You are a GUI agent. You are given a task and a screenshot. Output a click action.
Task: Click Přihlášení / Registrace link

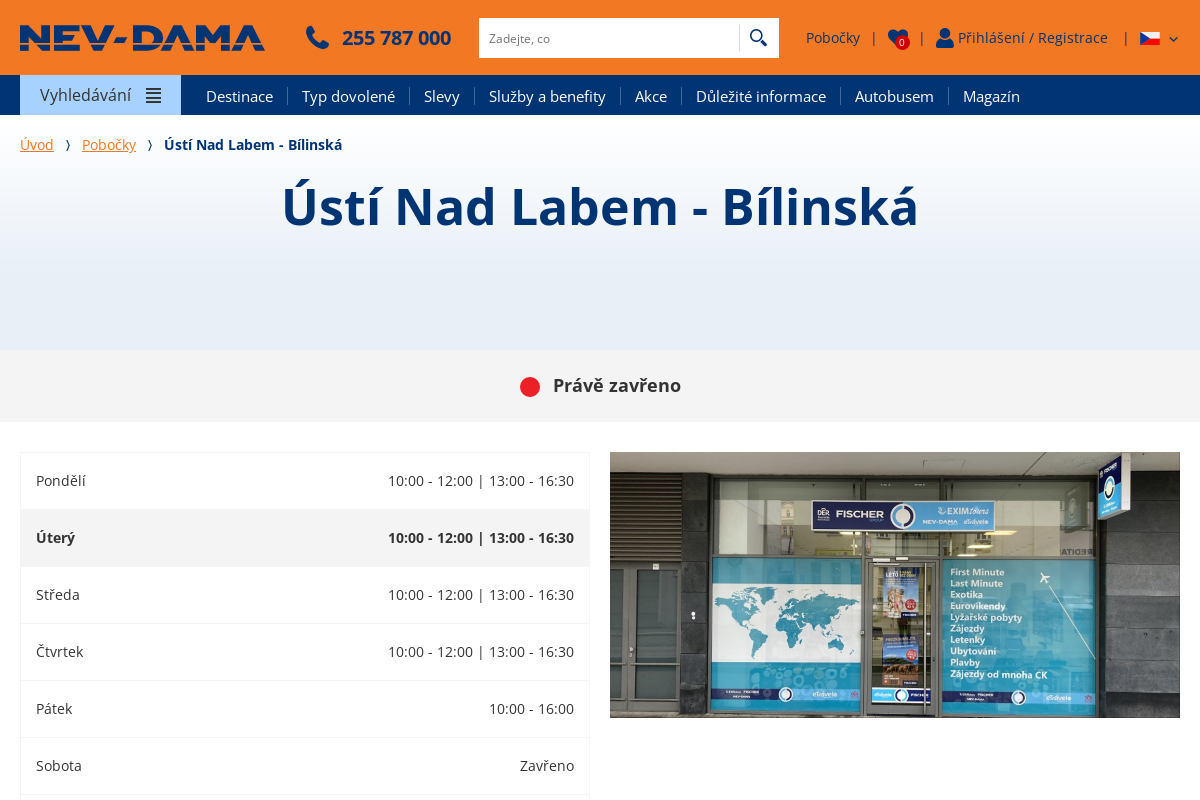coord(1032,38)
